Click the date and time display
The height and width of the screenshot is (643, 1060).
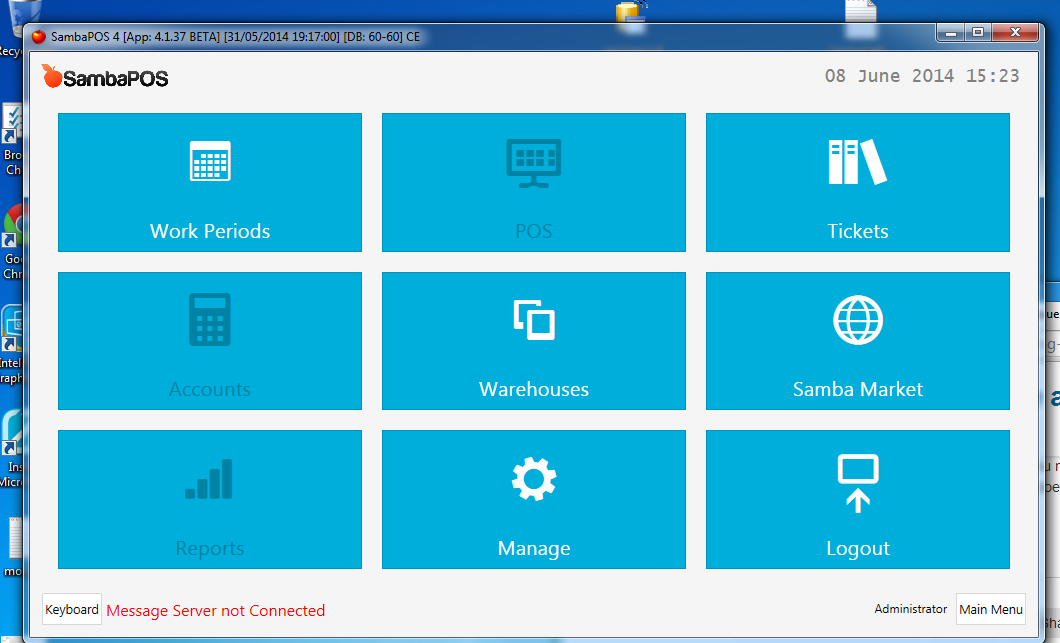[x=921, y=76]
